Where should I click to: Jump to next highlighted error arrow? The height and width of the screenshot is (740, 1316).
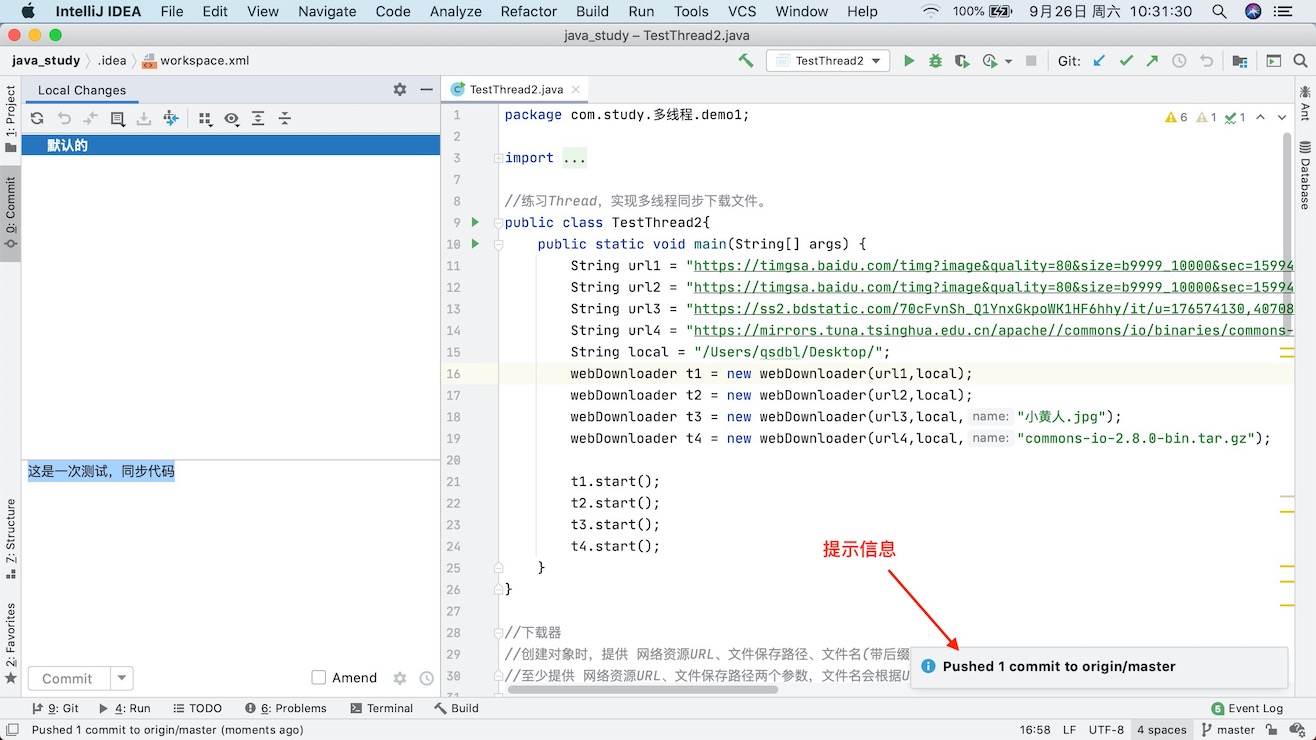coord(1283,117)
